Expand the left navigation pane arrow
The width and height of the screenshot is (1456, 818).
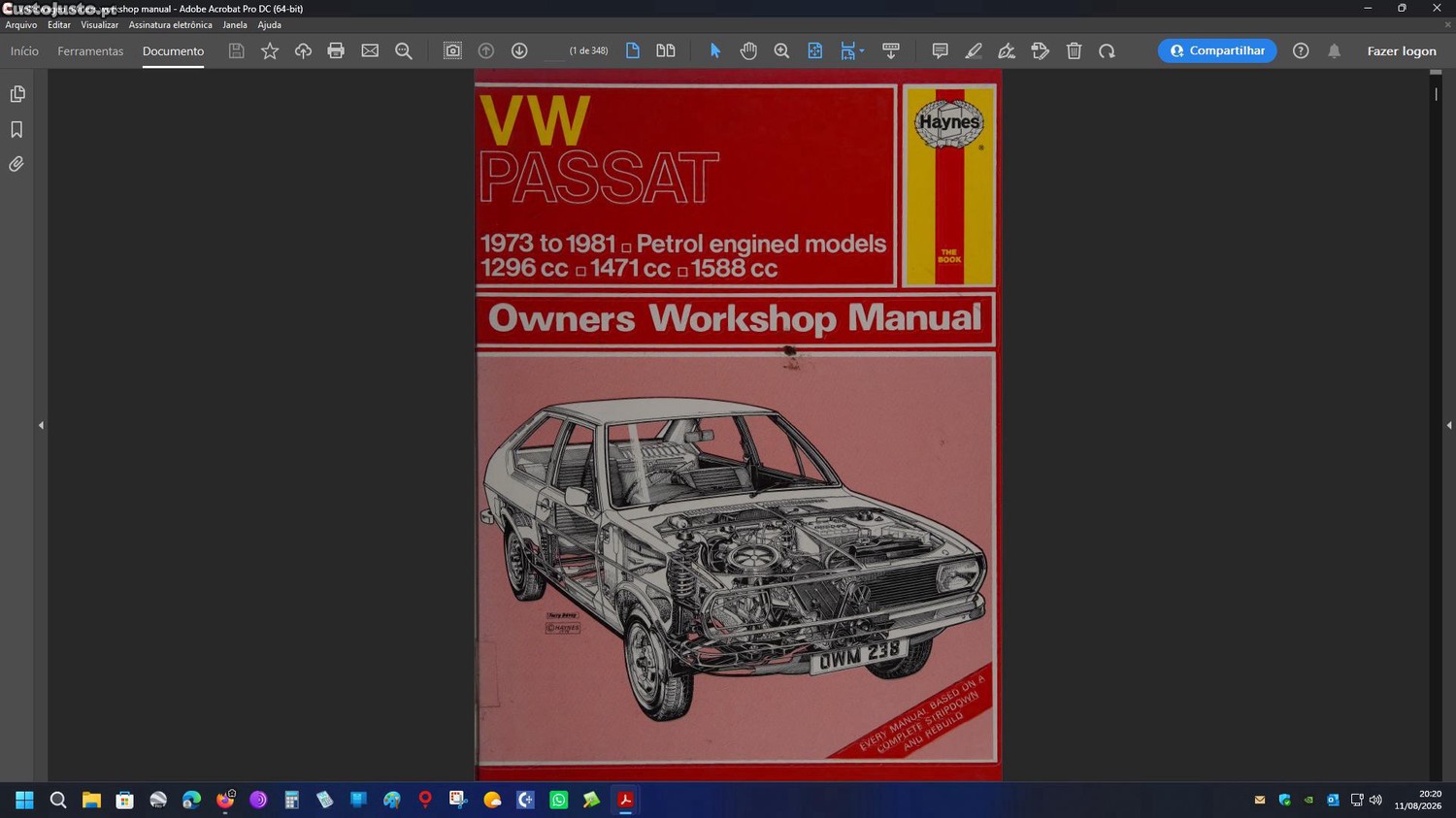click(41, 425)
